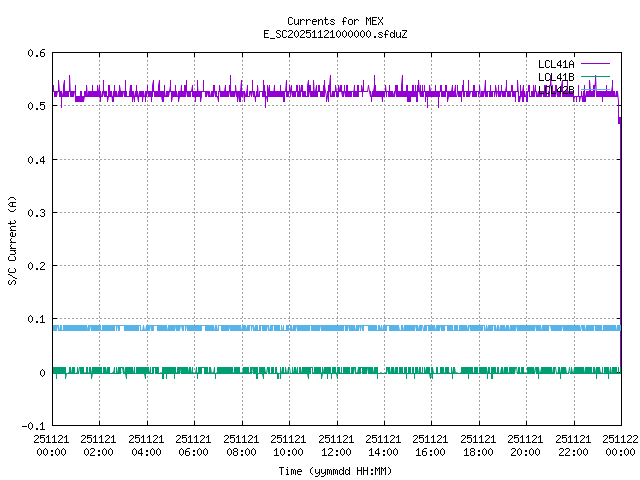Click the LCL41A legend label

coord(555,64)
